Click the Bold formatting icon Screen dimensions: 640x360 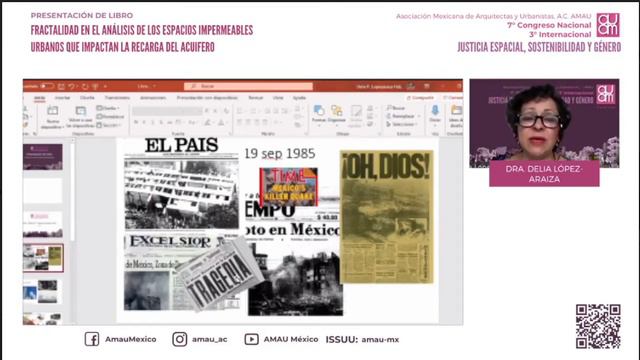pyautogui.click(x=136, y=122)
